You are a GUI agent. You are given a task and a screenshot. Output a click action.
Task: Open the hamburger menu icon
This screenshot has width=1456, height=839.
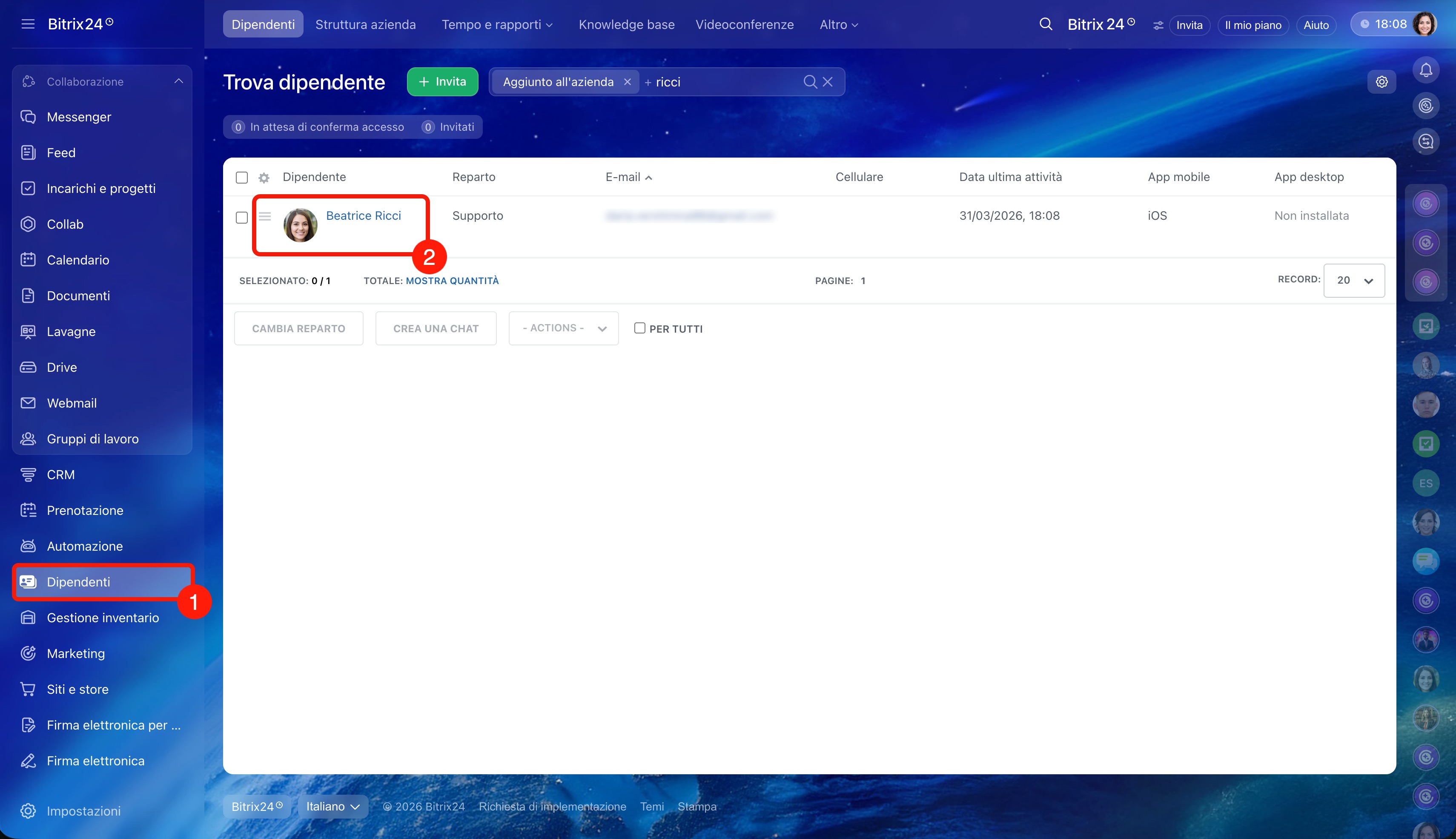(28, 24)
